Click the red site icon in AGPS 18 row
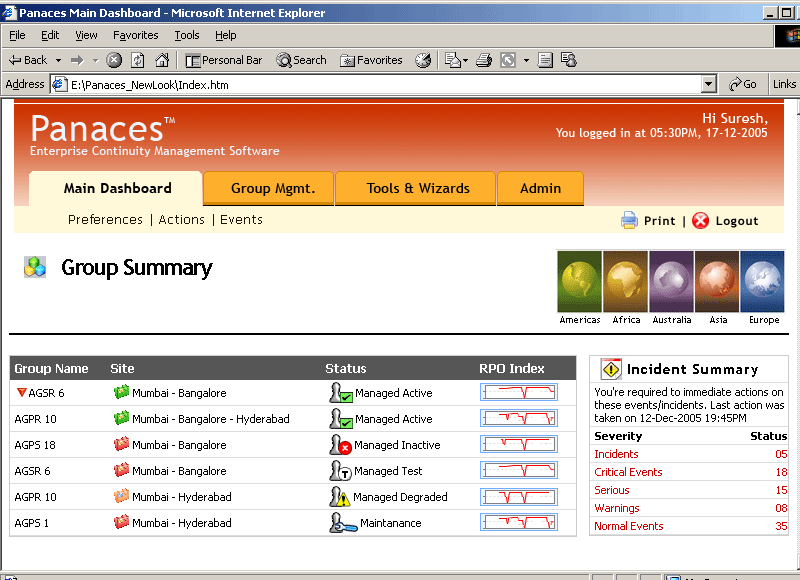 pos(121,444)
